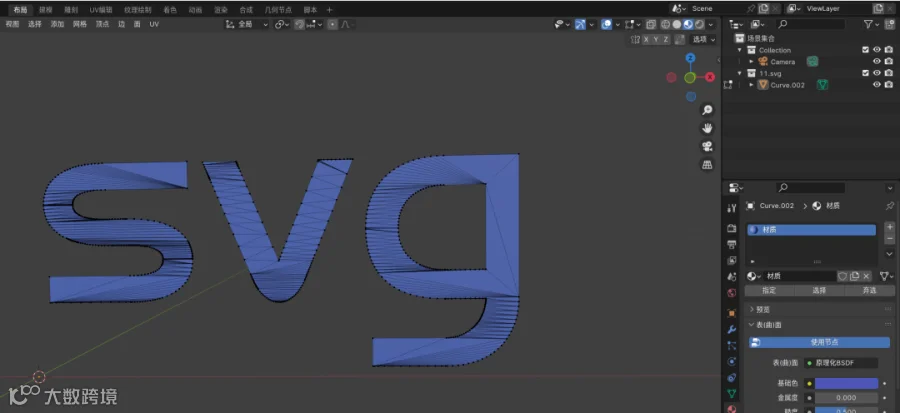Toggle camera view with the camera icon

pyautogui.click(x=707, y=146)
